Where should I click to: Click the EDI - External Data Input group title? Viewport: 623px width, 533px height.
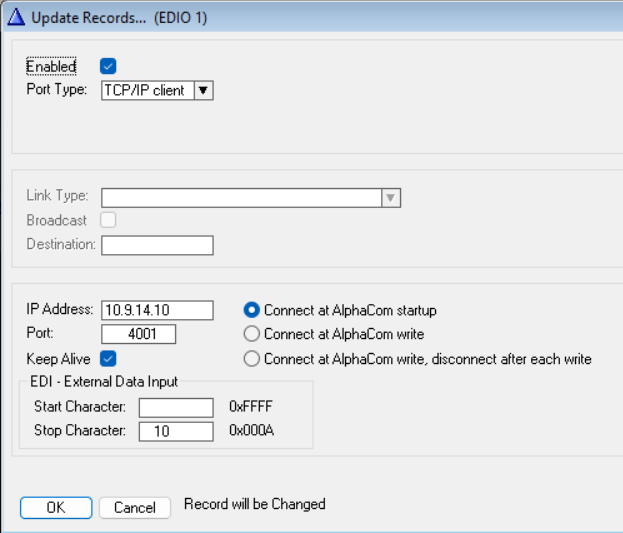click(104, 382)
